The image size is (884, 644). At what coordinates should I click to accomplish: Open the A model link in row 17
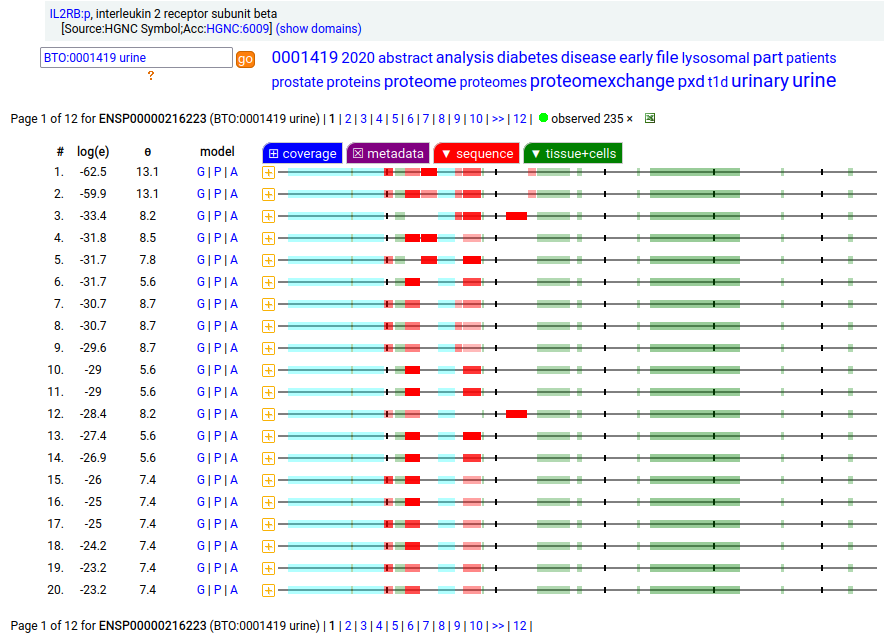click(x=234, y=524)
